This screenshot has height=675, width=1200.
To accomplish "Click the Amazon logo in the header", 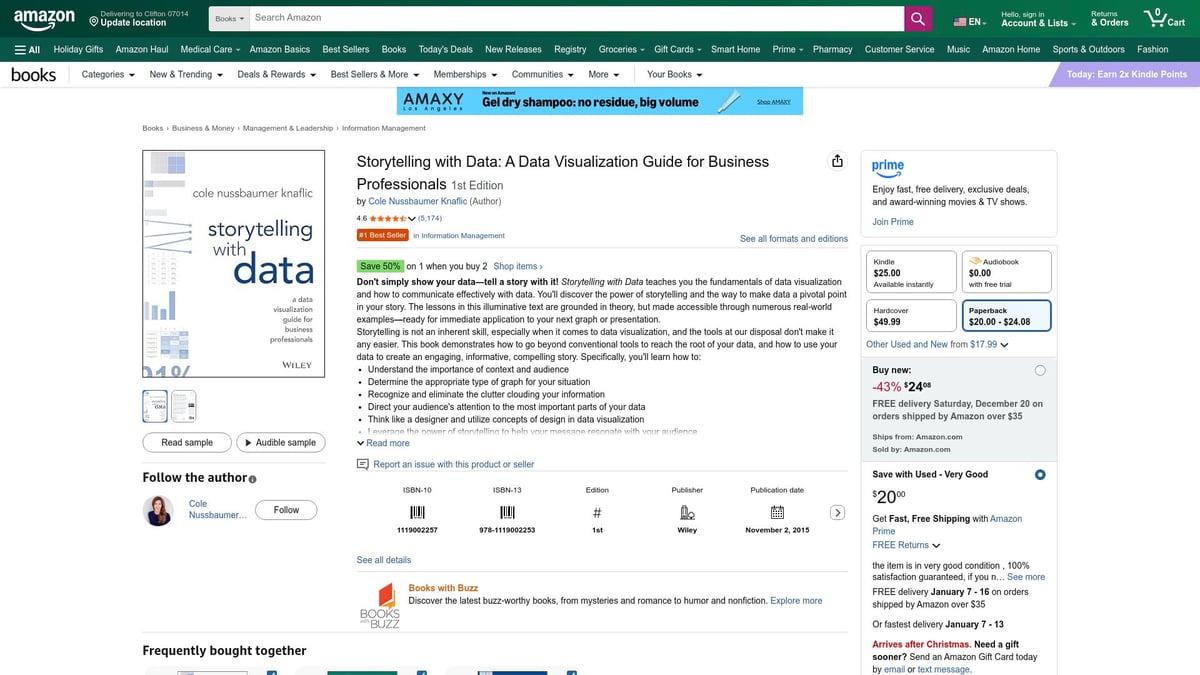I will 43,17.
